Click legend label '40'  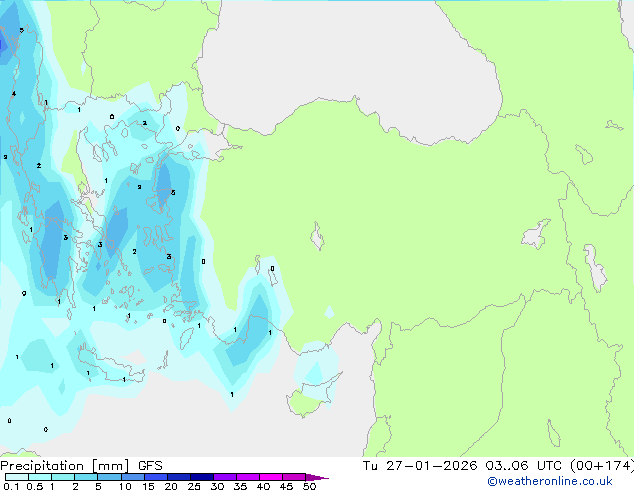click(263, 486)
